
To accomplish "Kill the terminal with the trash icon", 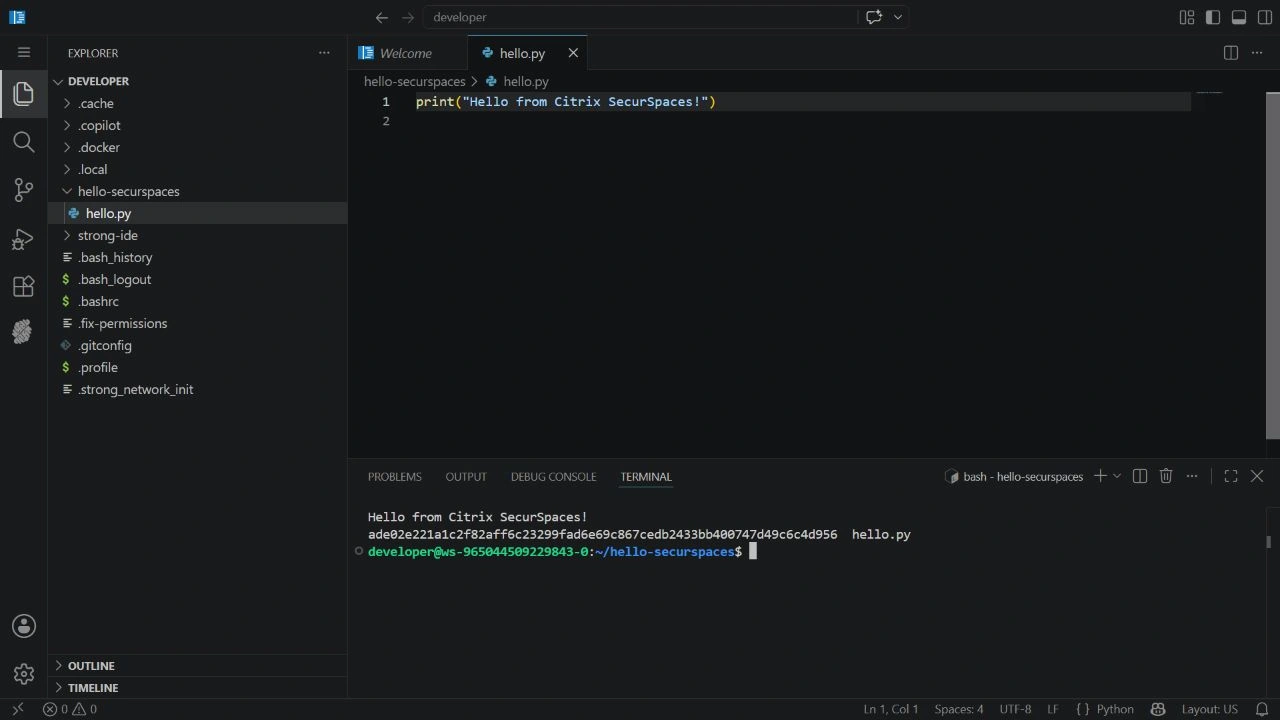I will [1166, 476].
